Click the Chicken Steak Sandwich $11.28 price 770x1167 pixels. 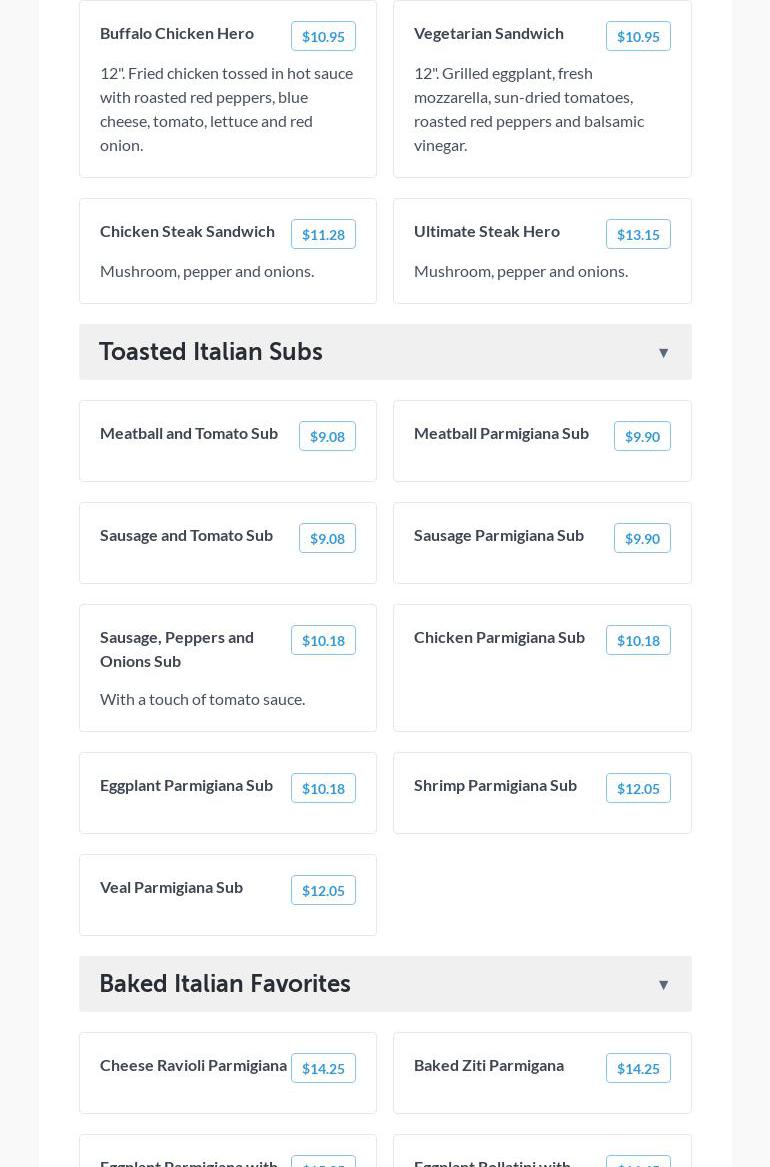click(323, 235)
